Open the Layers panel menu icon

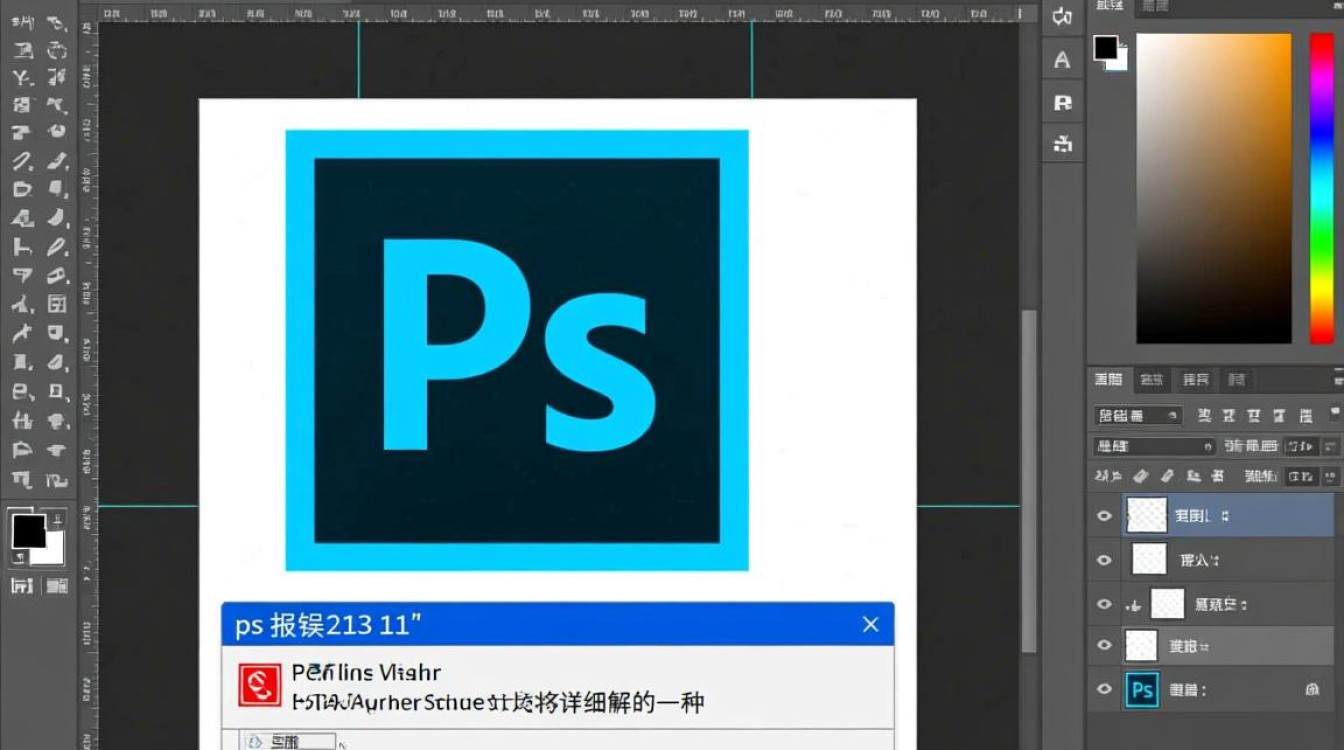coord(1337,379)
